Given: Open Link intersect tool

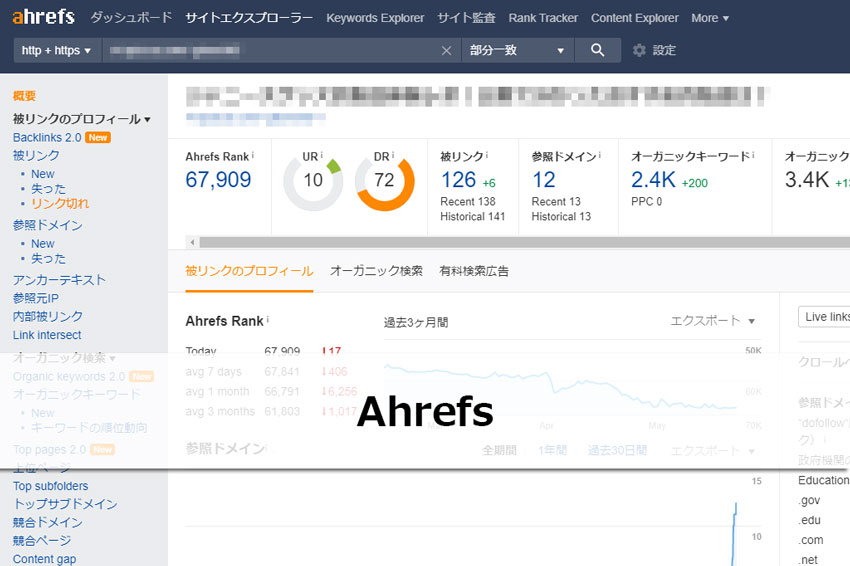Looking at the screenshot, I should pos(47,335).
